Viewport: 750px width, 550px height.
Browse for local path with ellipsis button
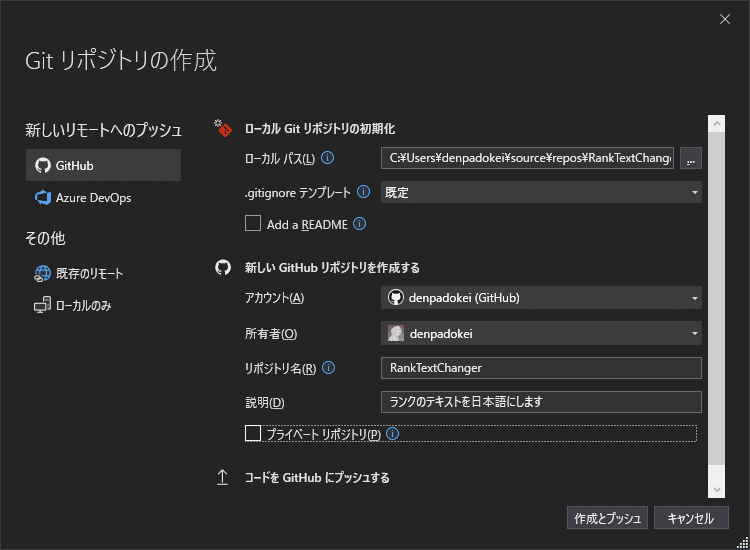[x=691, y=158]
